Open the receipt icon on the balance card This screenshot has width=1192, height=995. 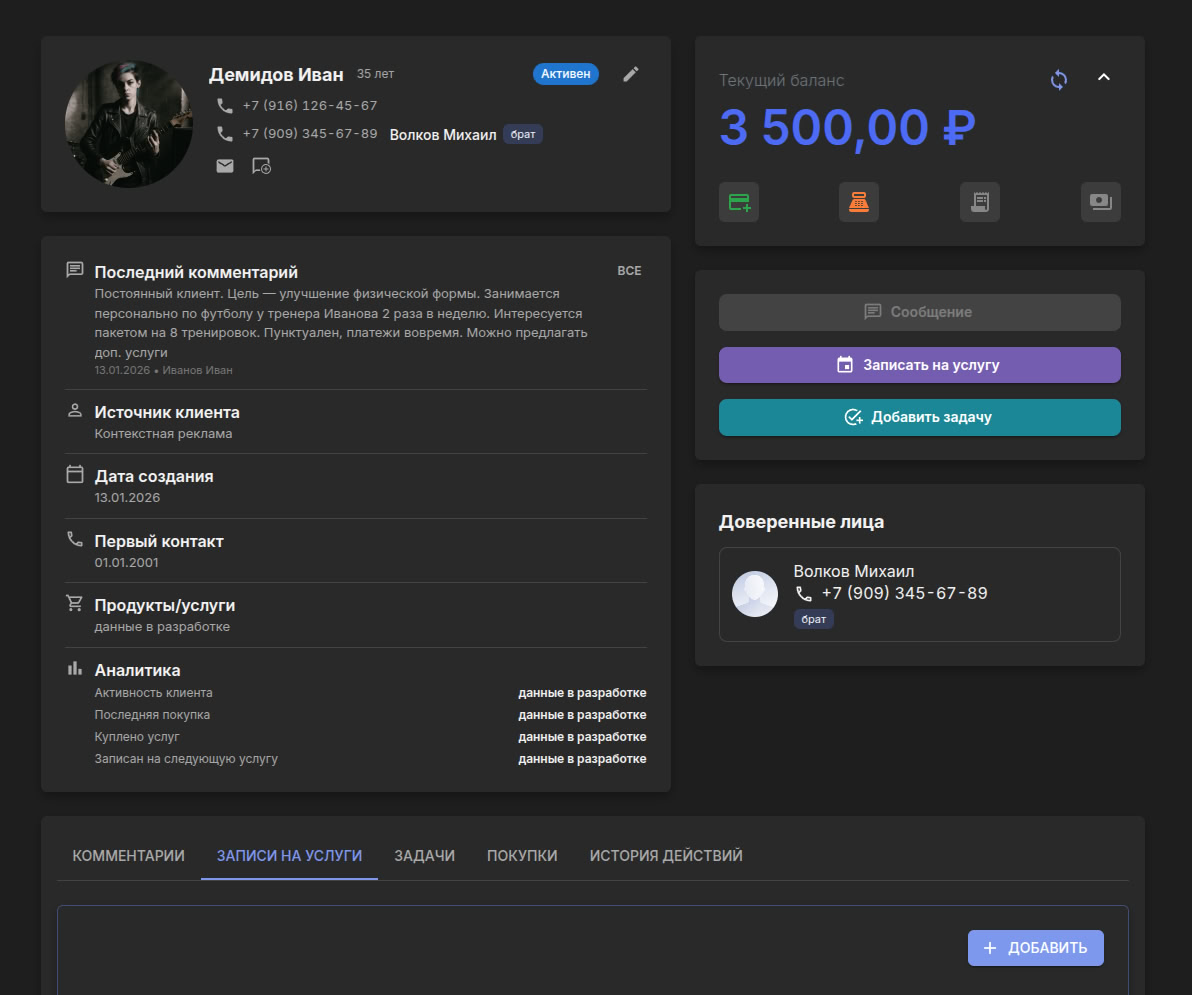pos(980,201)
